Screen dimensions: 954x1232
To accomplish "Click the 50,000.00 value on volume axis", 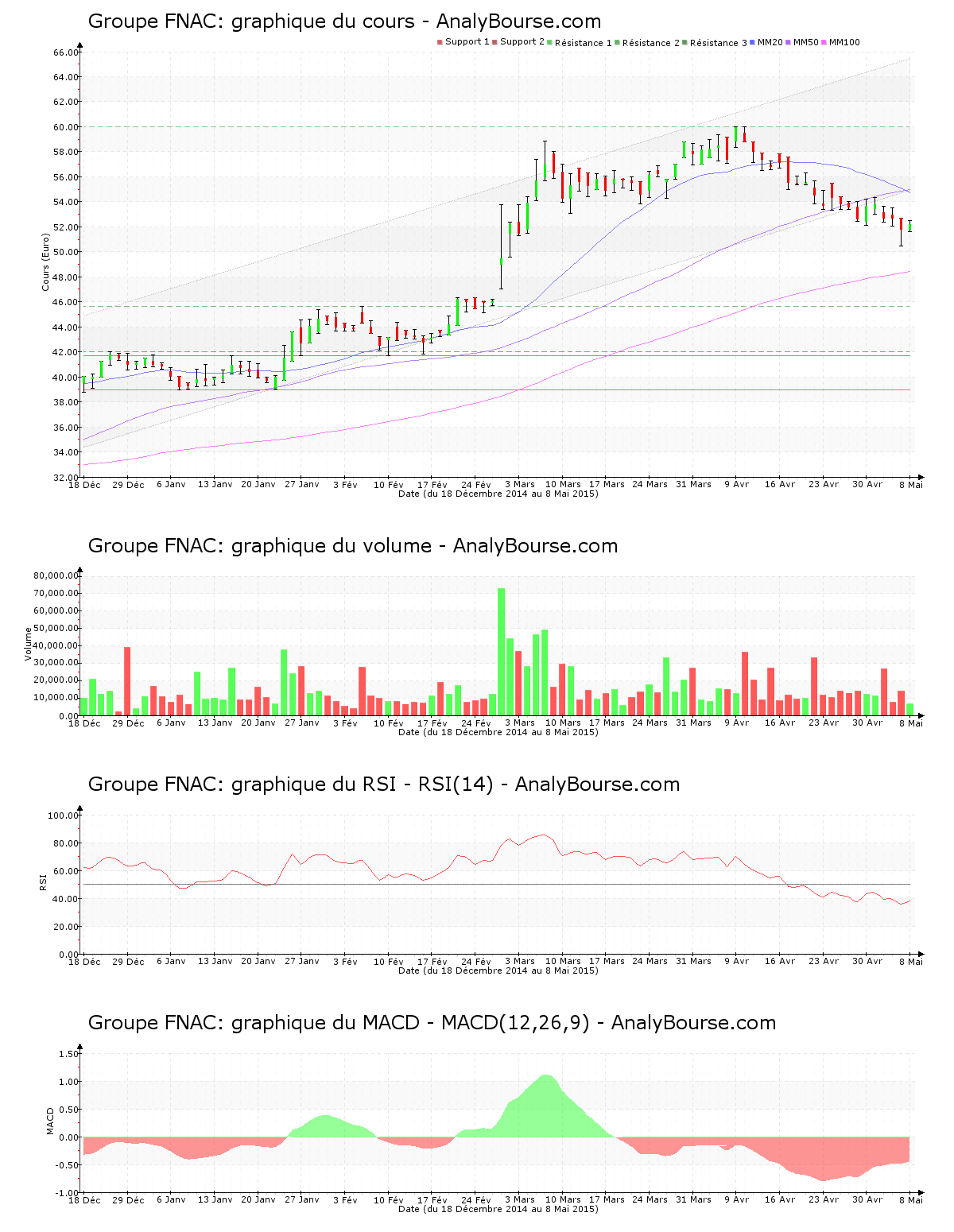I will (x=56, y=628).
